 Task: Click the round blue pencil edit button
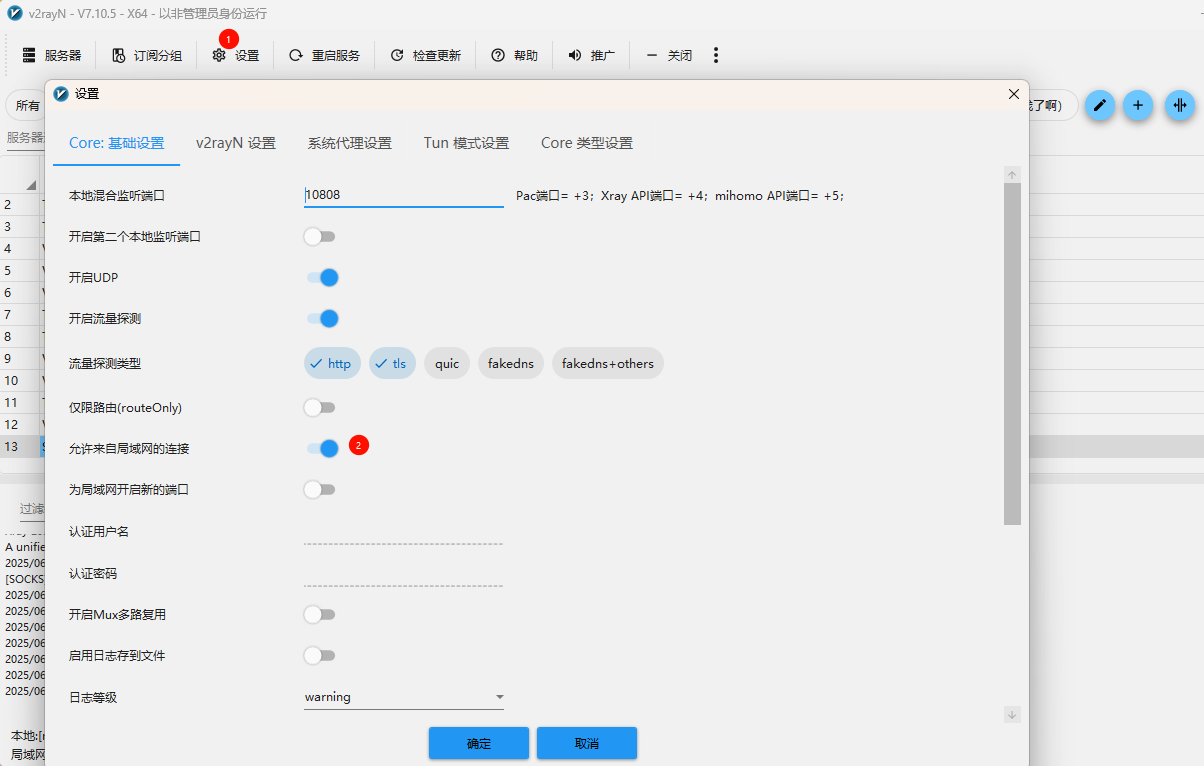pos(1100,105)
